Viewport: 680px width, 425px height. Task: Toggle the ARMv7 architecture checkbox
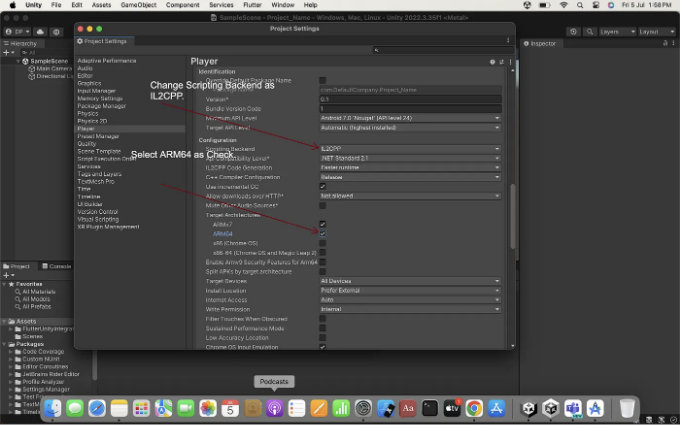(322, 224)
